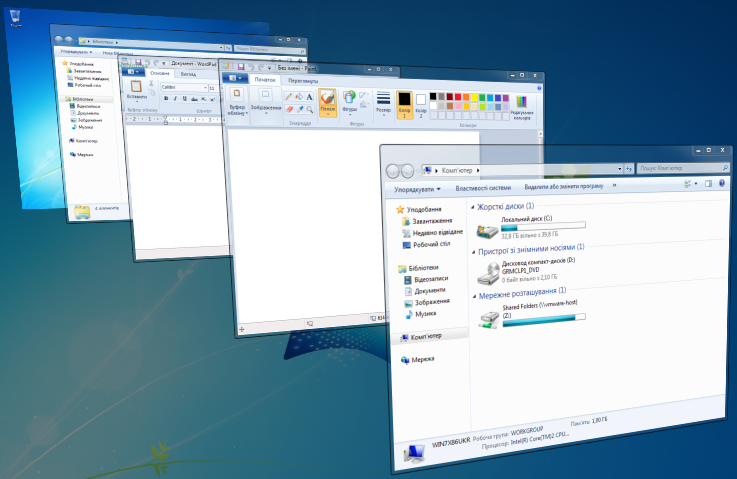Click Комп'ютер breadcrumb in the address bar
The height and width of the screenshot is (479, 737).
(x=456, y=170)
